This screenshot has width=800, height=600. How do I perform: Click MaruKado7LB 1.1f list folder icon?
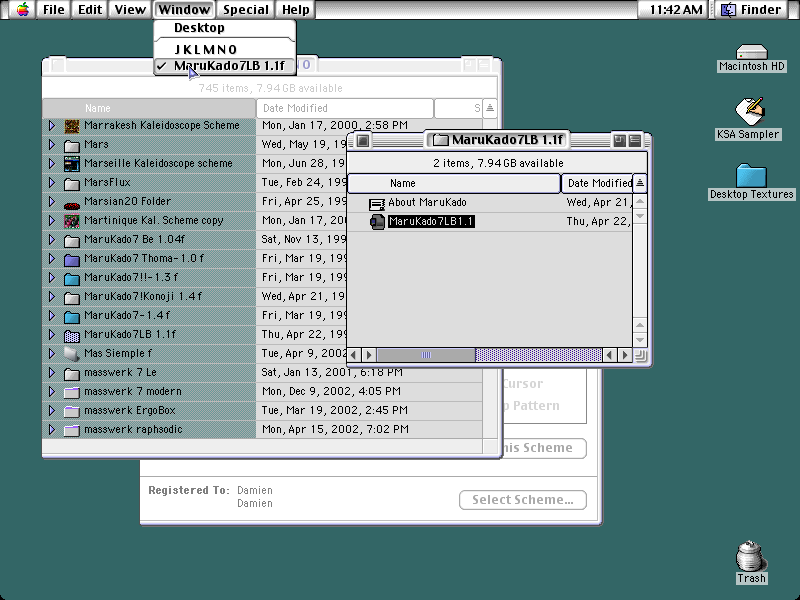72,335
